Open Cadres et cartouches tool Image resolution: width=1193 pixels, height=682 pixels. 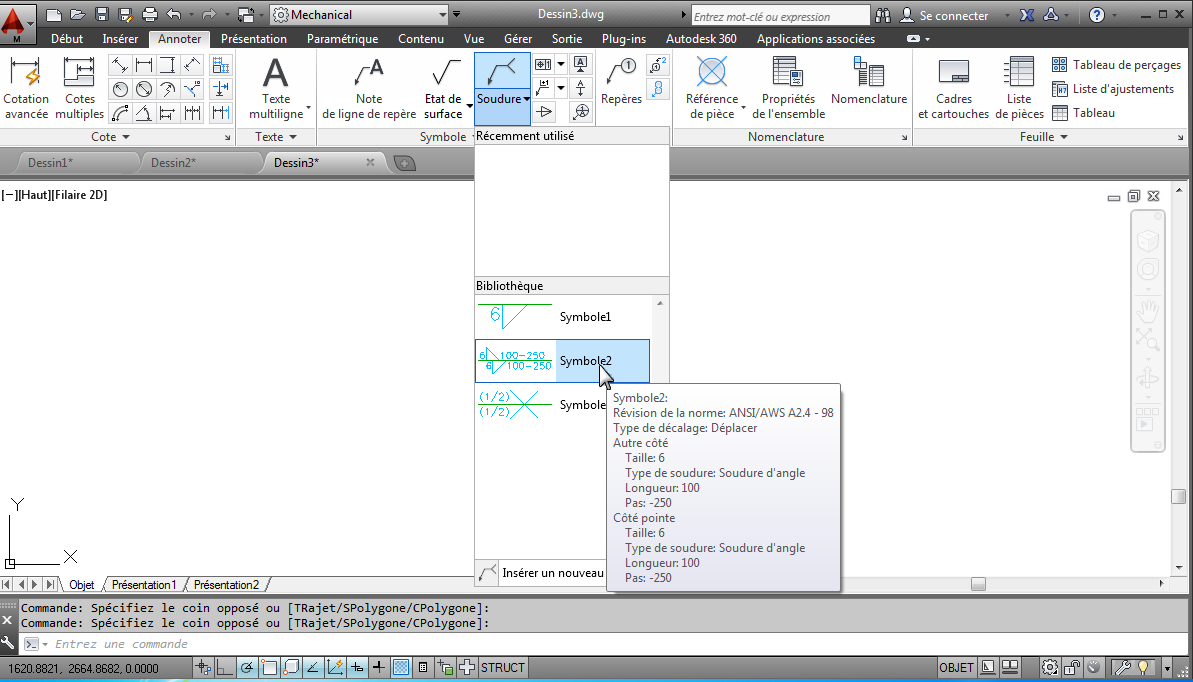(x=953, y=88)
